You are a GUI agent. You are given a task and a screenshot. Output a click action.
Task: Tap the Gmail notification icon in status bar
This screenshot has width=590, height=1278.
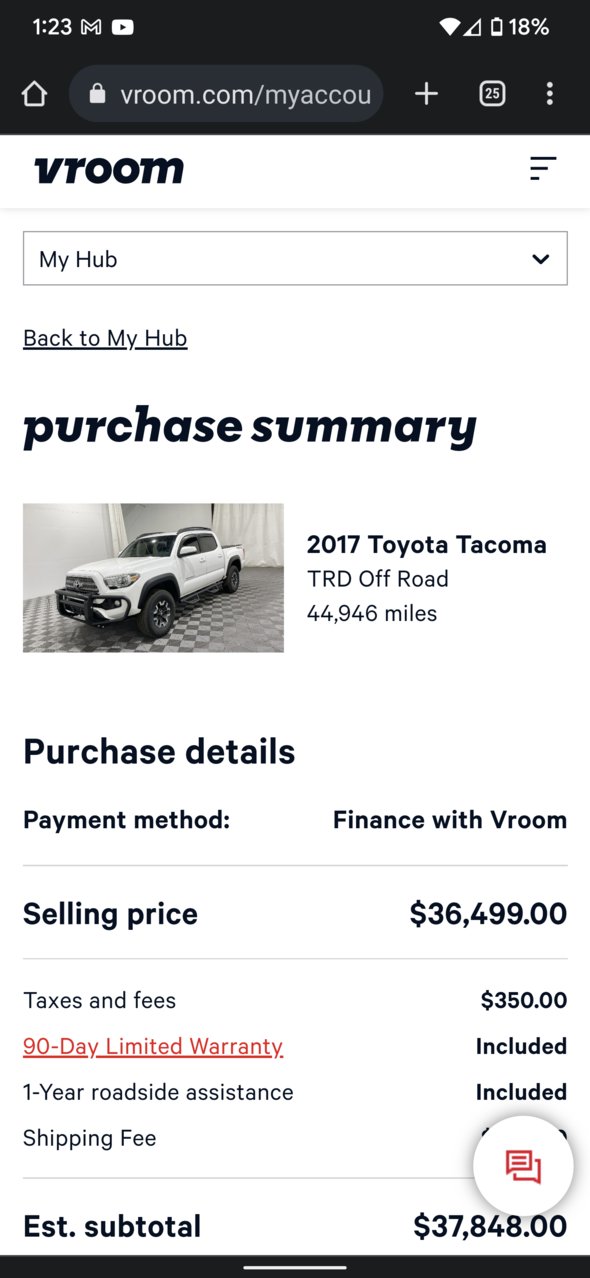[91, 27]
